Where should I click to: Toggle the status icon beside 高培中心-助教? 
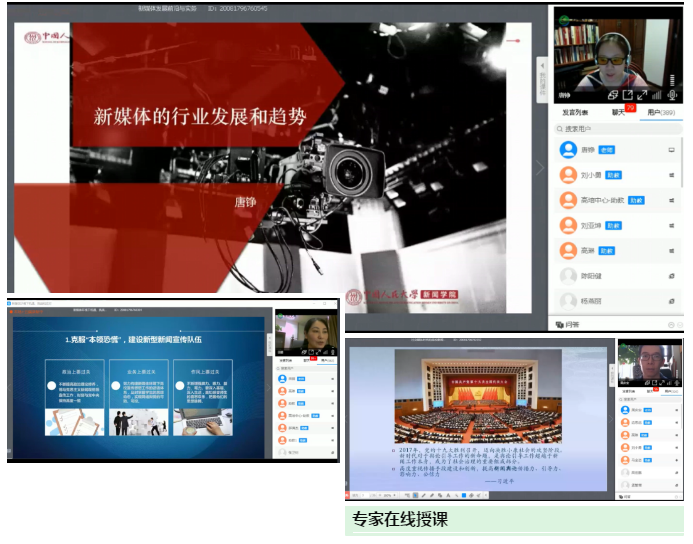(x=671, y=200)
